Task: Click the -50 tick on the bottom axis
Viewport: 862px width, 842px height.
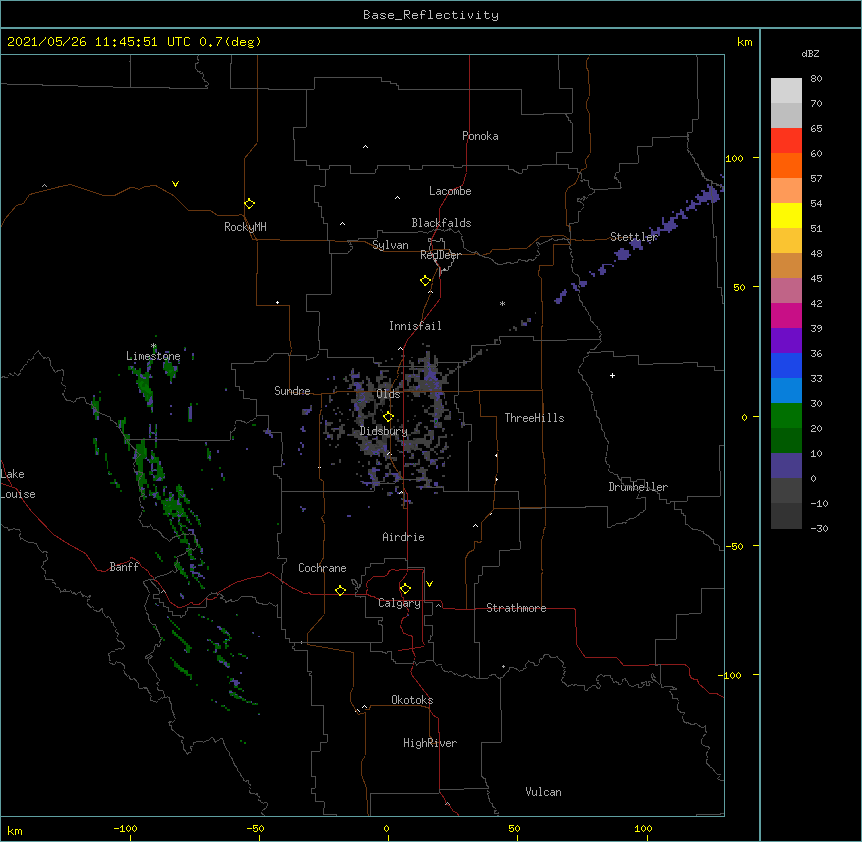Action: coord(256,828)
